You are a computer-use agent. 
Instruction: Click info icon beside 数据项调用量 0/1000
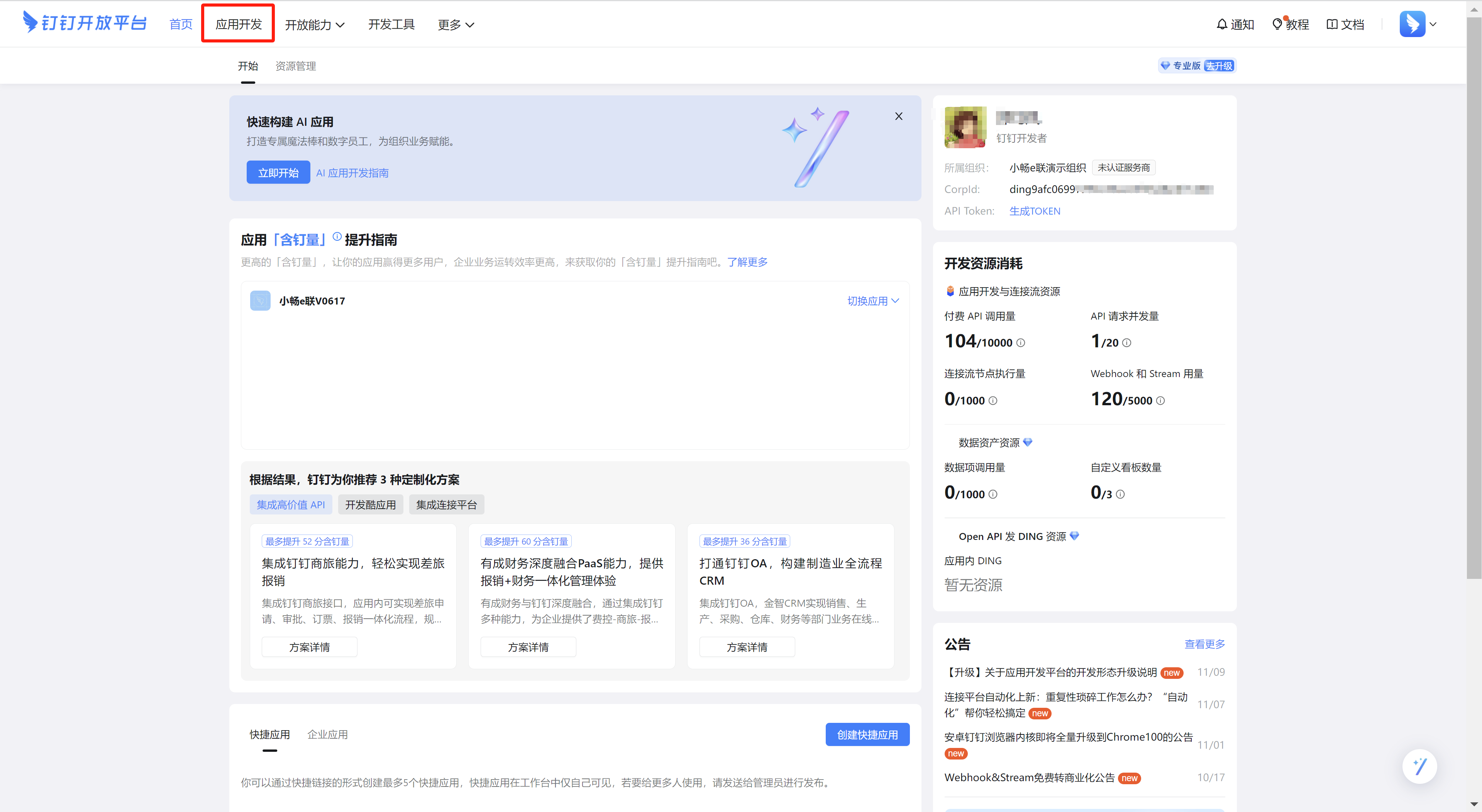click(x=993, y=494)
